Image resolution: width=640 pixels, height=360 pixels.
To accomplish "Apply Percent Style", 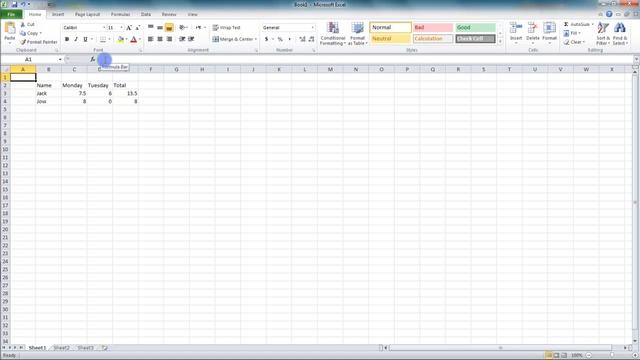I will [280, 39].
